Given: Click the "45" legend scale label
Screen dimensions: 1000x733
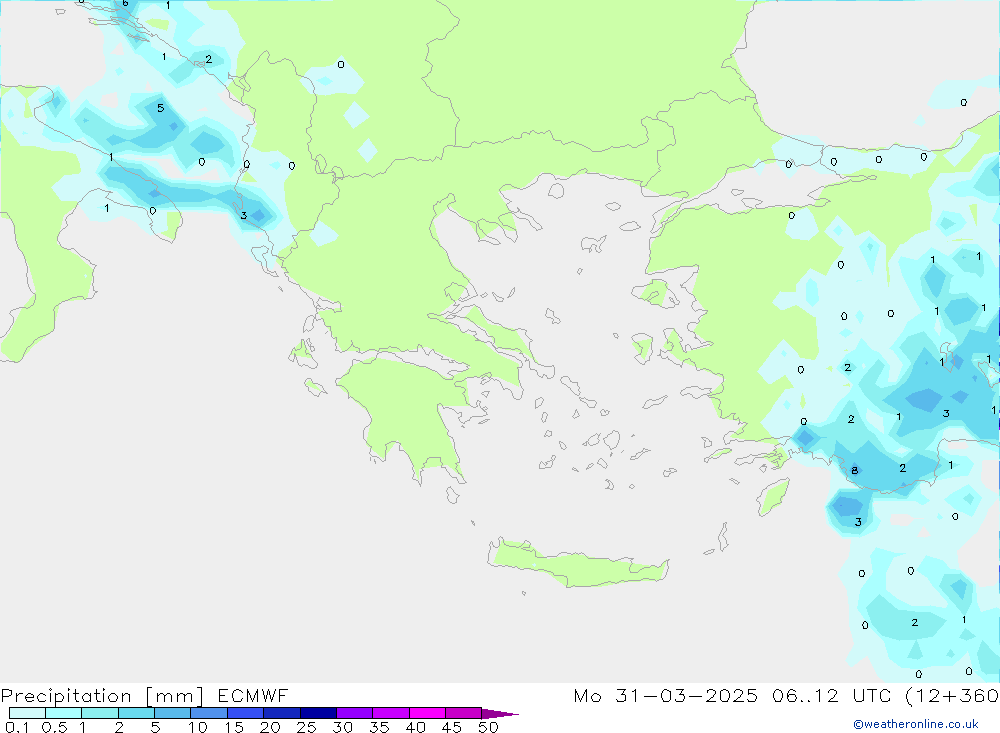Looking at the screenshot, I should [452, 727].
